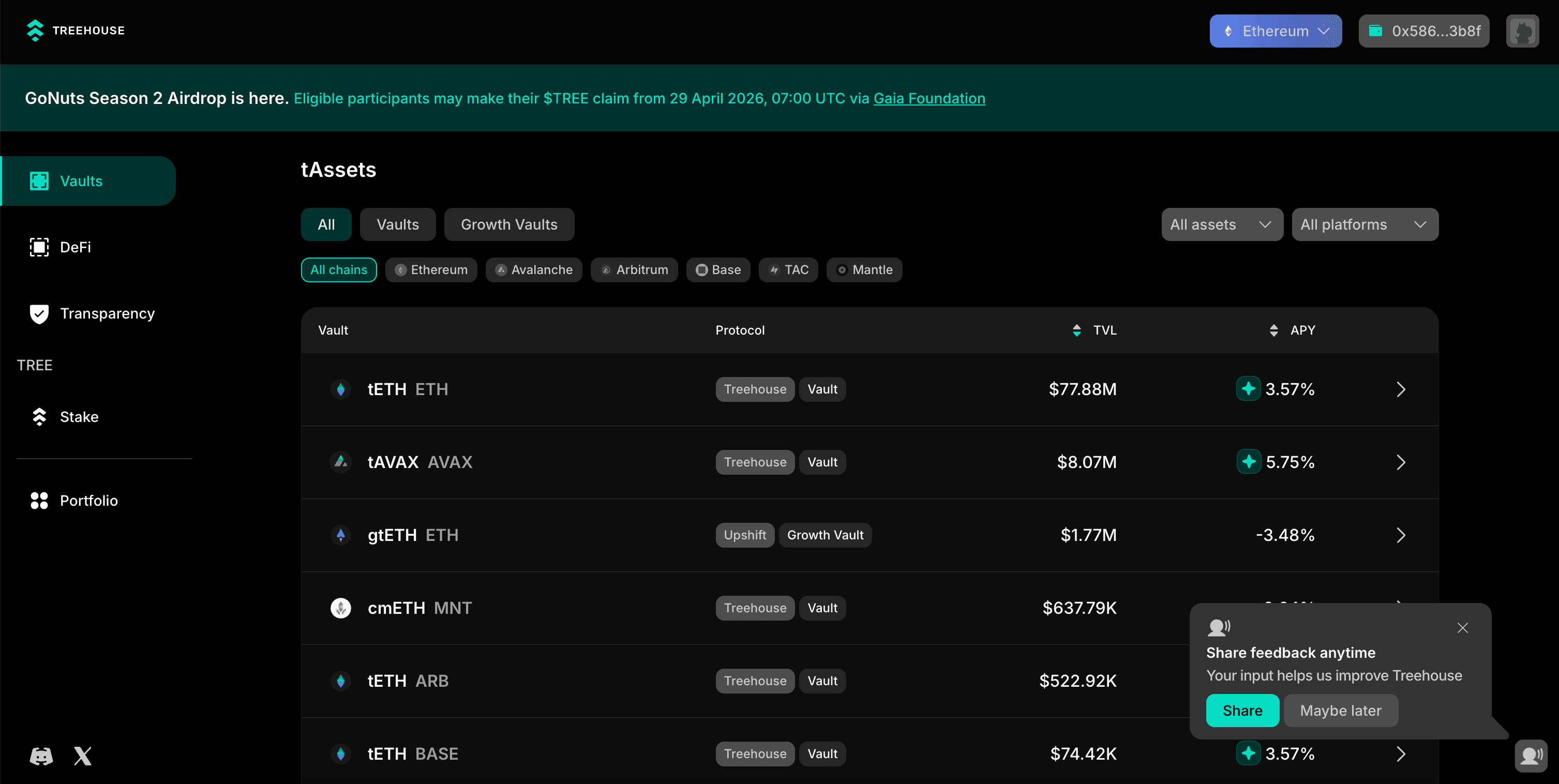Expand the gtETH row chevron
The image size is (1559, 784).
[1400, 535]
